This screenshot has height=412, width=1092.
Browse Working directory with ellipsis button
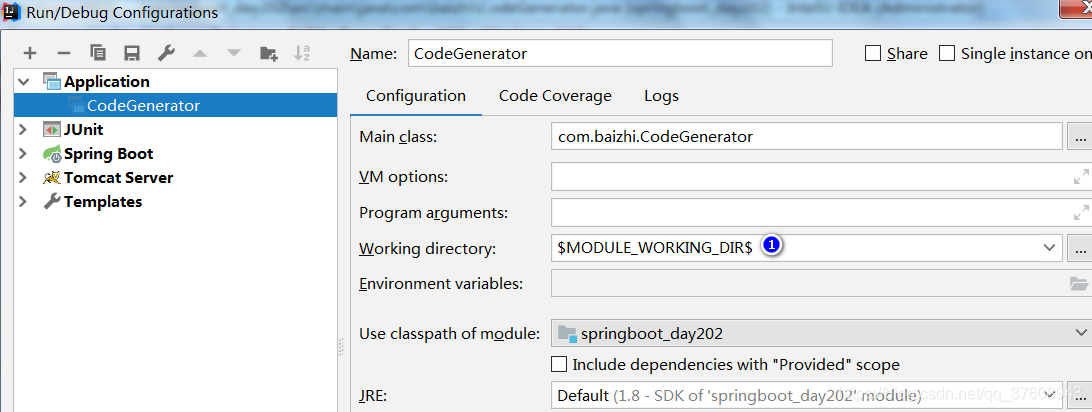click(x=1079, y=248)
